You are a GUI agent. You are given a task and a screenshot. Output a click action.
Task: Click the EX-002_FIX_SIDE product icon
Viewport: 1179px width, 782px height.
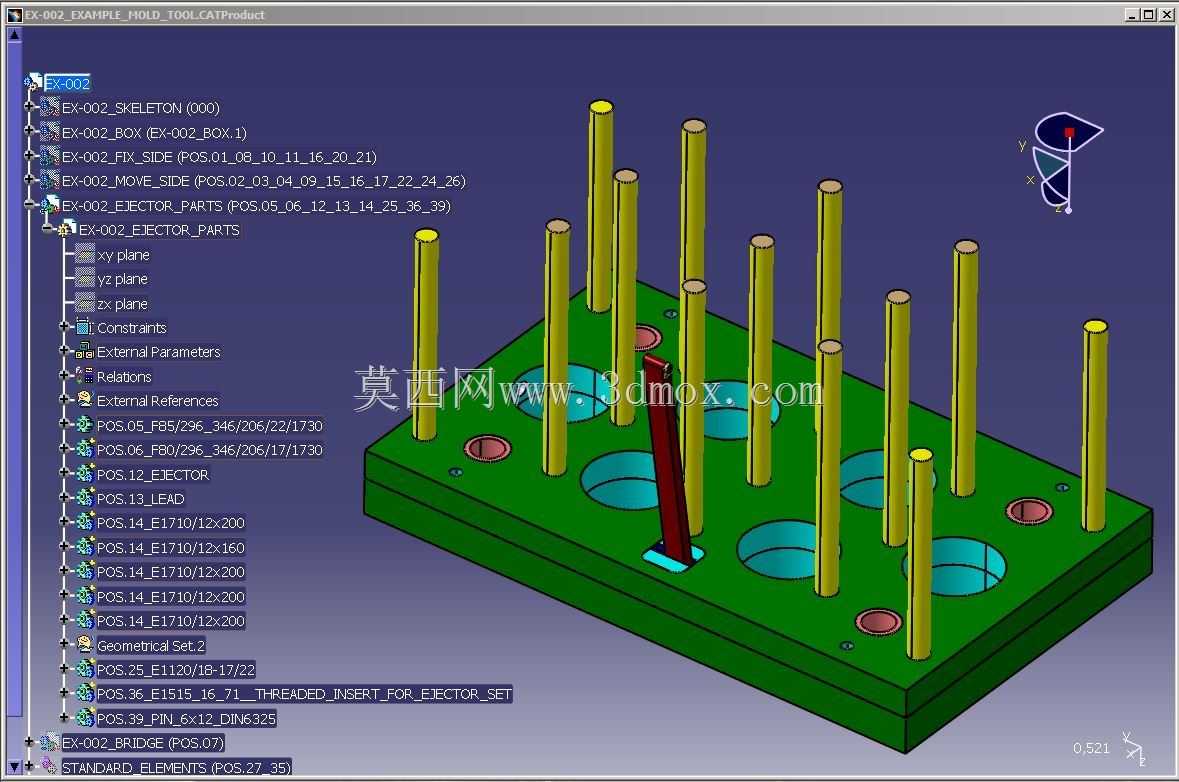click(x=50, y=156)
